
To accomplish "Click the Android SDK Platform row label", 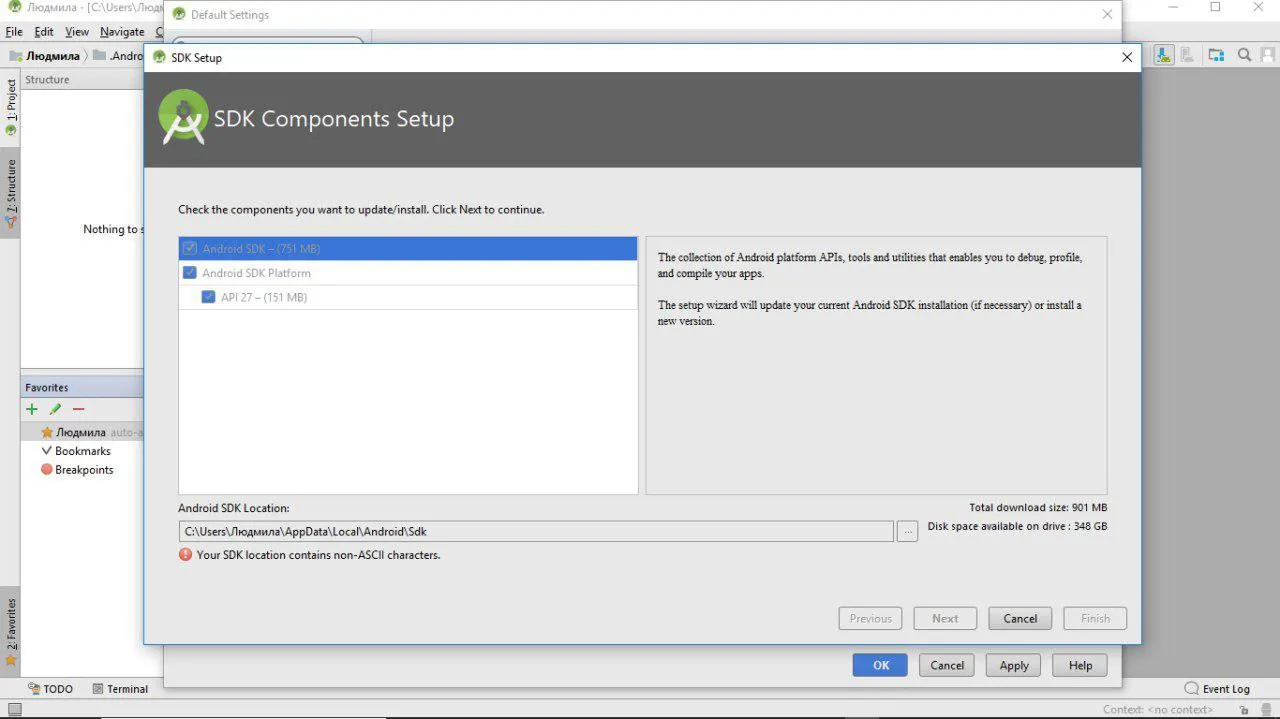I will [256, 273].
